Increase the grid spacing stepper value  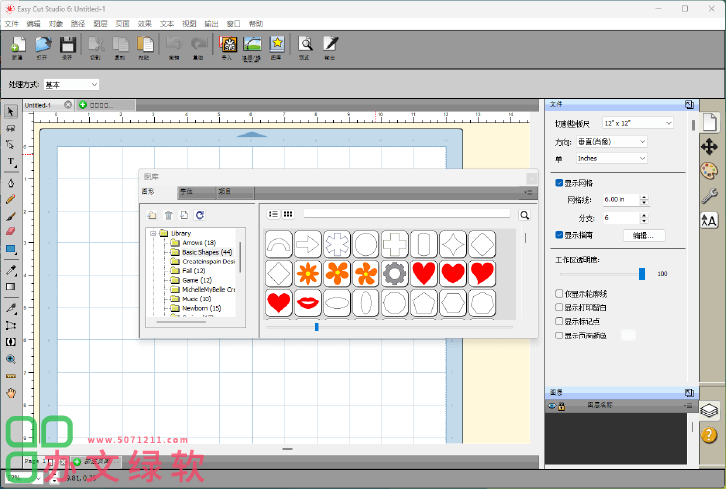pyautogui.click(x=644, y=197)
